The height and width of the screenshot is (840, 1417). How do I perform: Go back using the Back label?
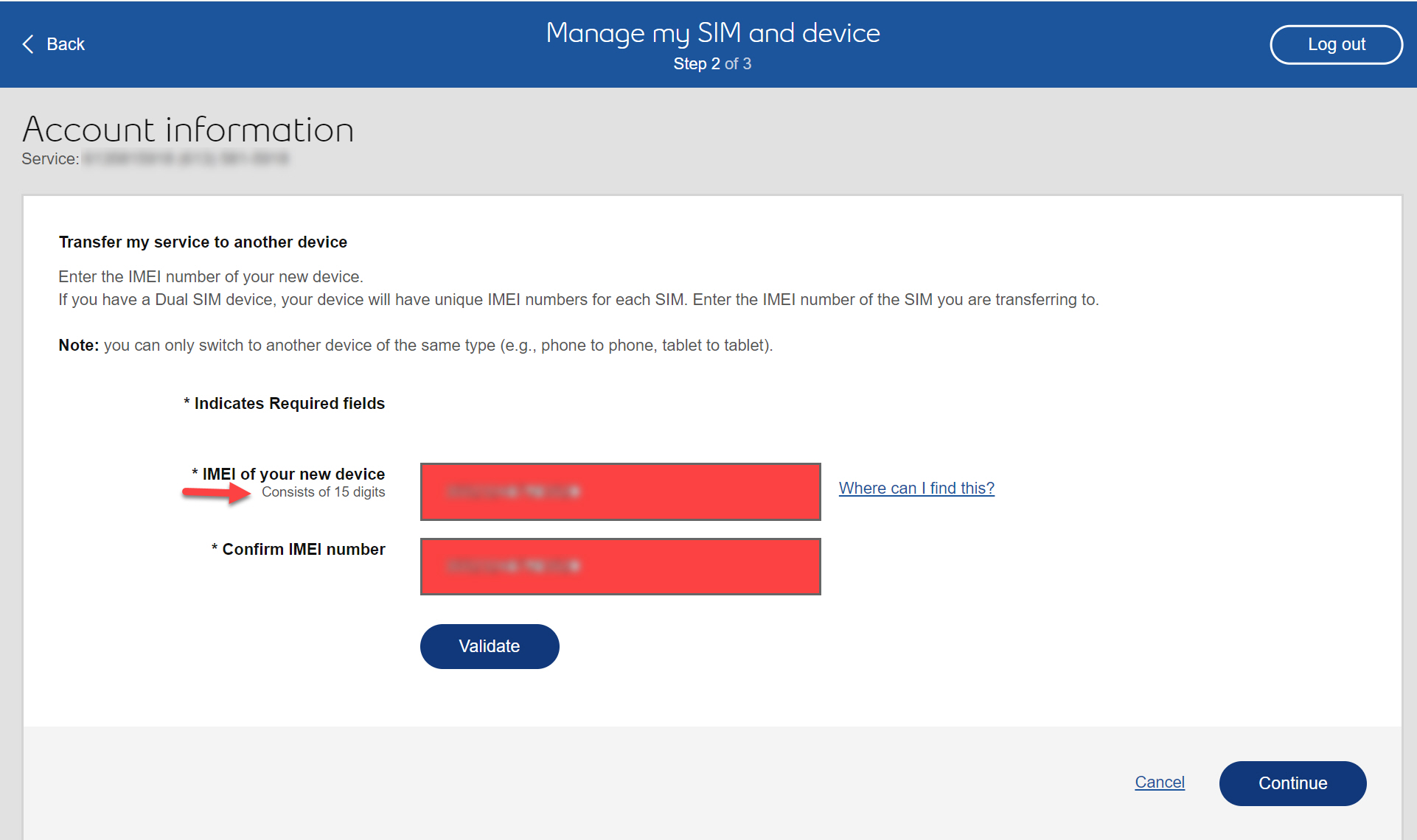(x=66, y=44)
